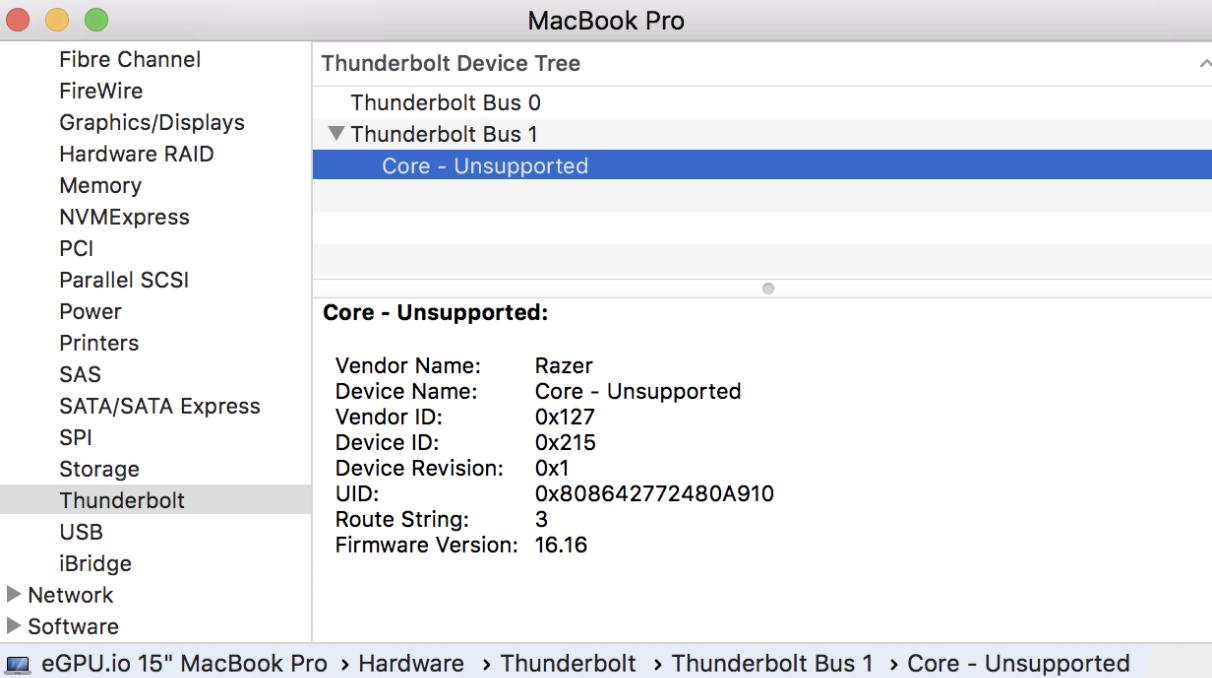
Task: Collapse the Thunderbolt Bus 1 tree
Action: point(336,134)
